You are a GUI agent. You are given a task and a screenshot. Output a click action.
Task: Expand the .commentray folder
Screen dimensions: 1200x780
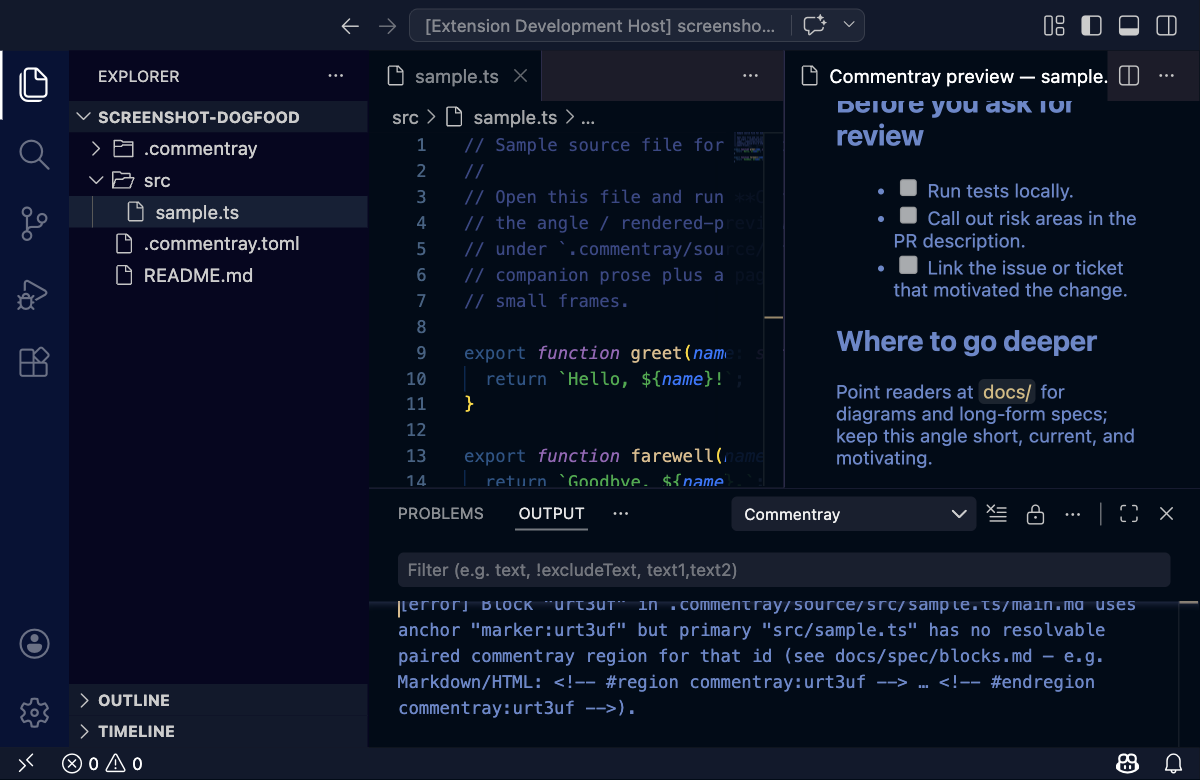219,149
